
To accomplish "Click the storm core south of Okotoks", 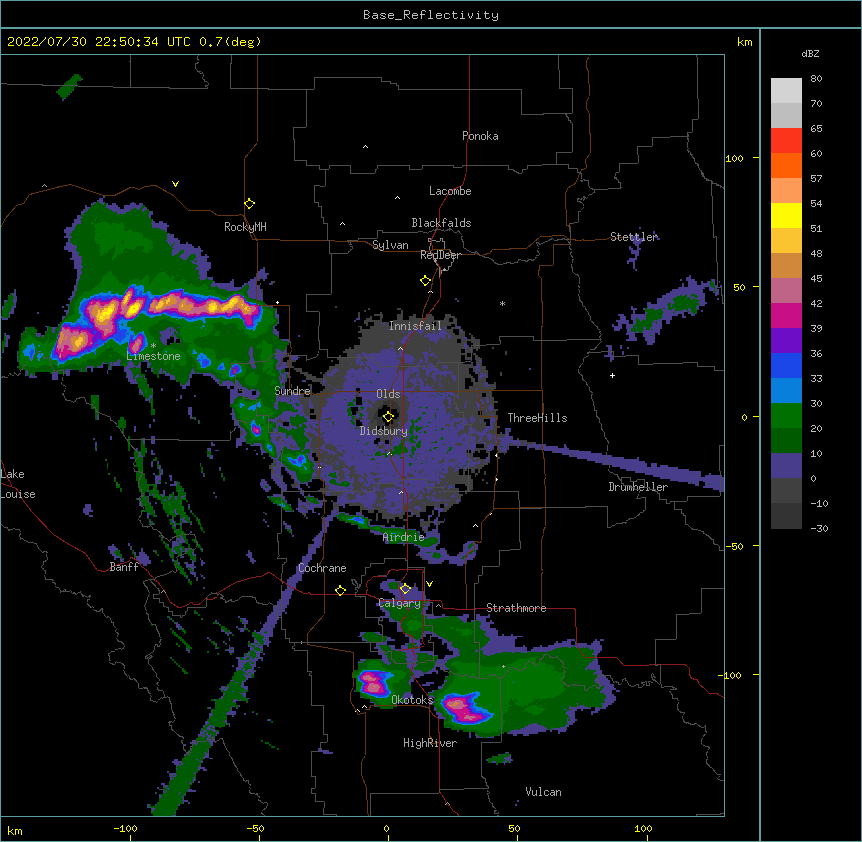I will [x=465, y=710].
